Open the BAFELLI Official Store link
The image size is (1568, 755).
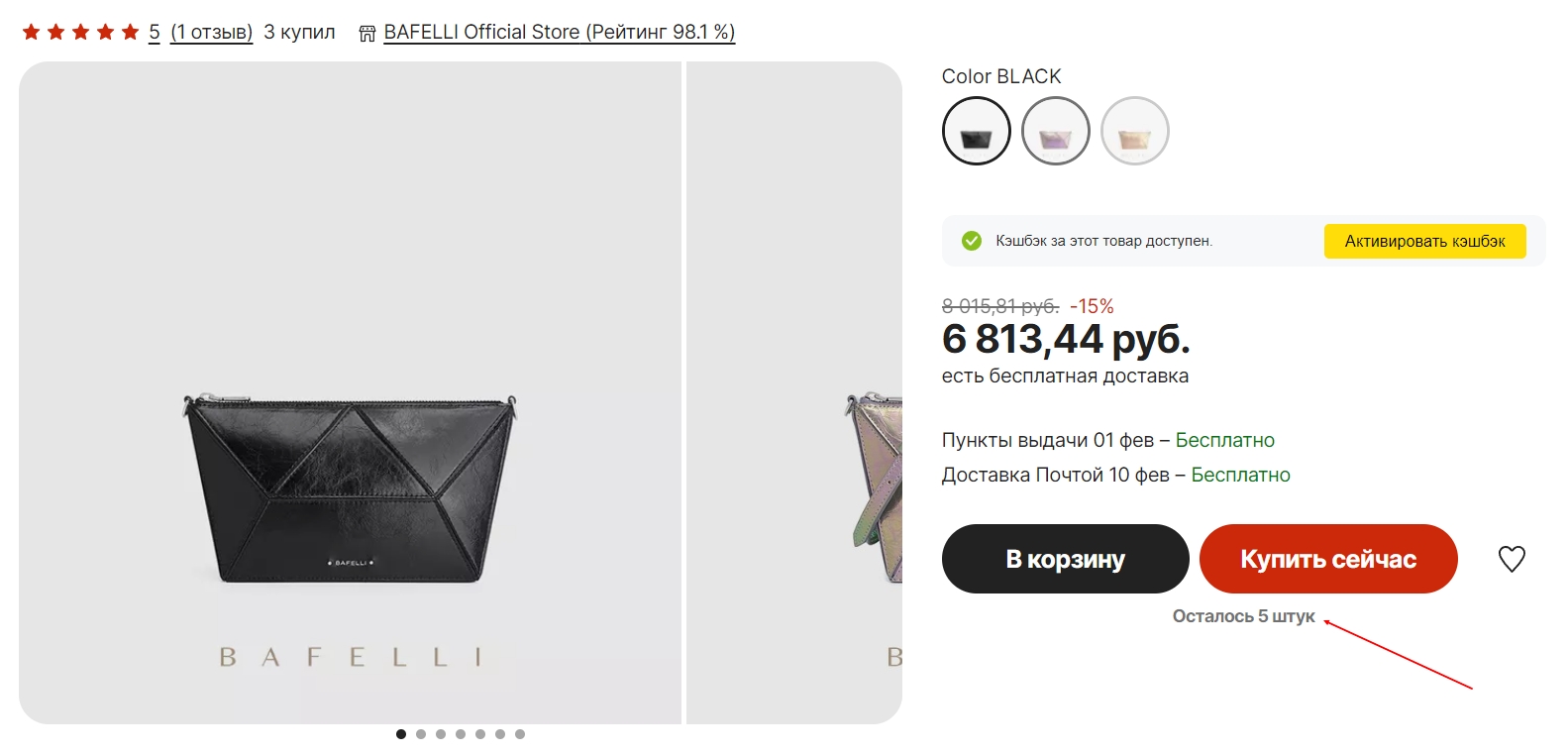point(559,32)
